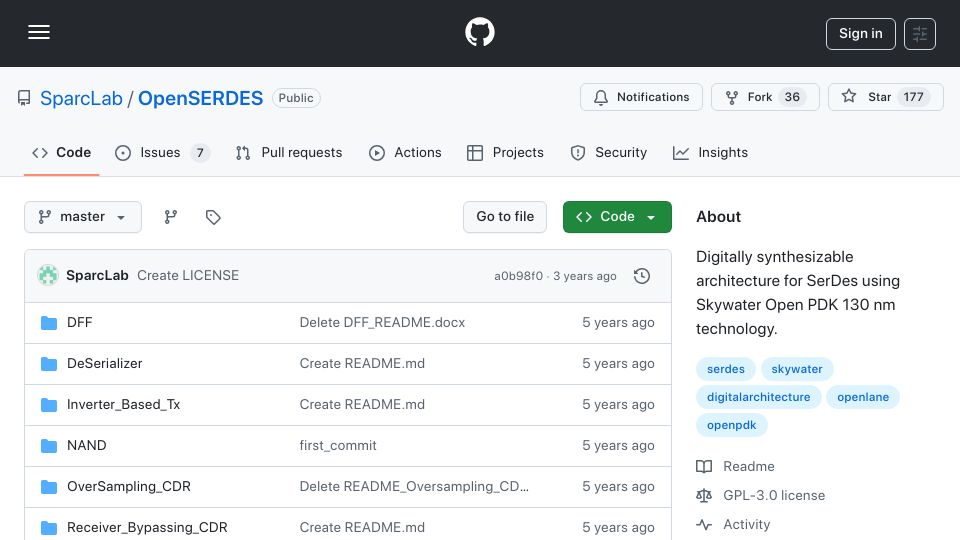Open the commit history clock icon

click(642, 276)
